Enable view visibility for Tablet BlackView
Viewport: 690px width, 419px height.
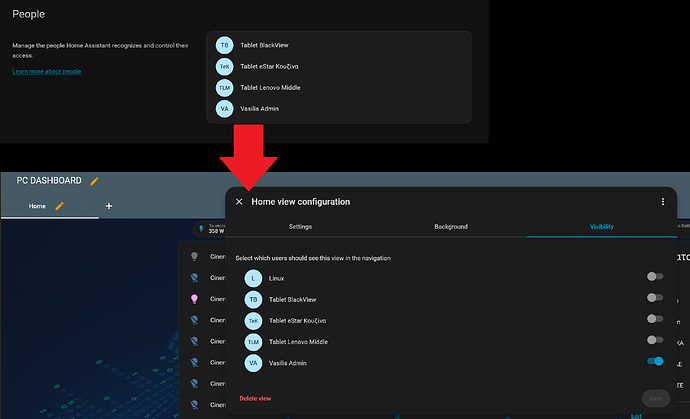pyautogui.click(x=655, y=298)
